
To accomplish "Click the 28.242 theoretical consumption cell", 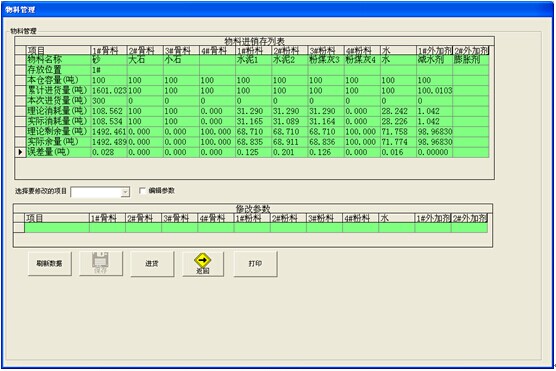I will point(399,111).
